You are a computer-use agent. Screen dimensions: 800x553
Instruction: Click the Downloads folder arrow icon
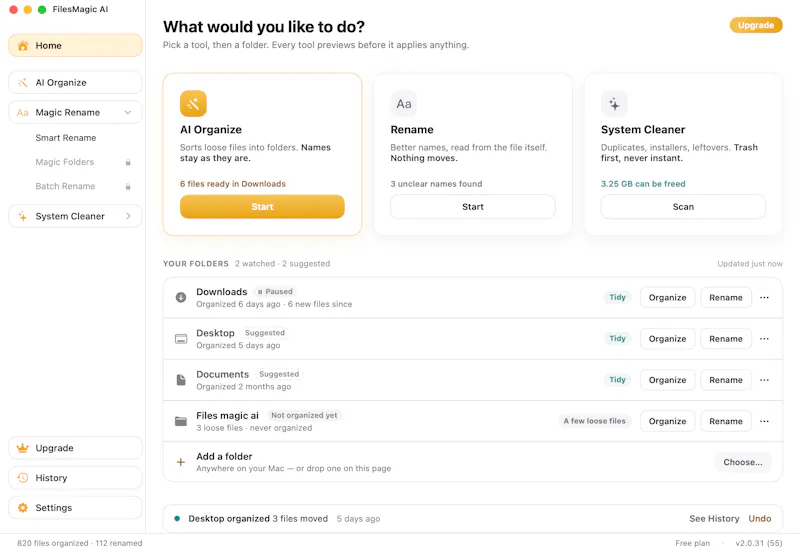coord(181,297)
